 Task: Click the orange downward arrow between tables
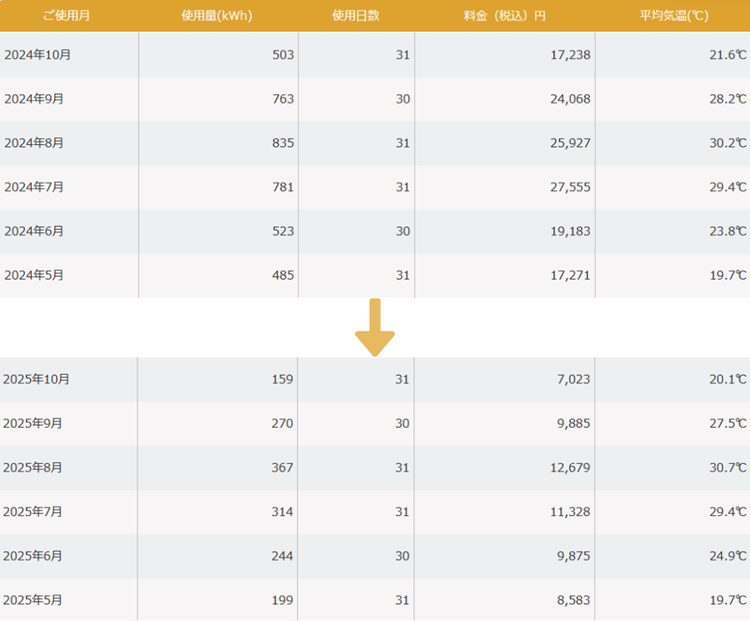(x=375, y=328)
